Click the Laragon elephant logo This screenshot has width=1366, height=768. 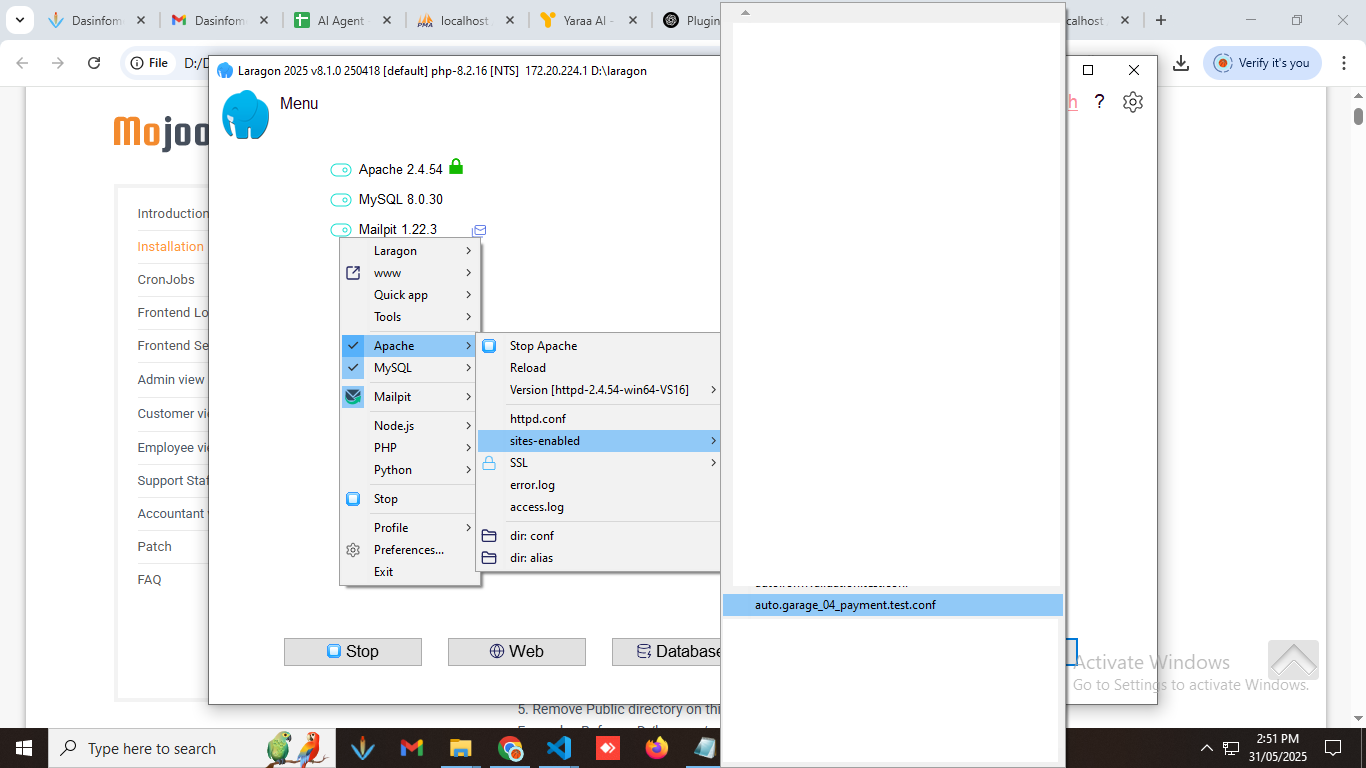tap(245, 115)
